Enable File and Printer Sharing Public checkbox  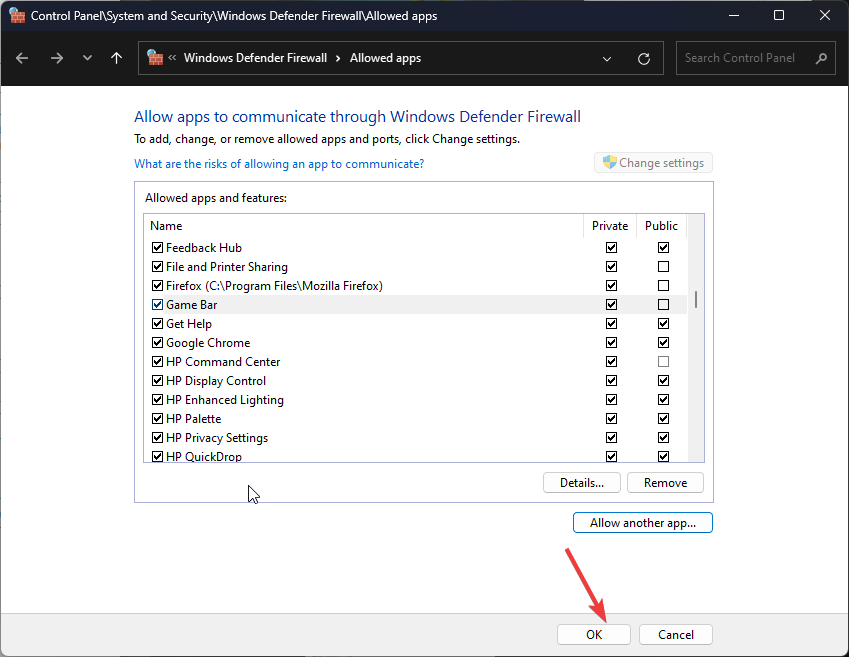pos(663,266)
